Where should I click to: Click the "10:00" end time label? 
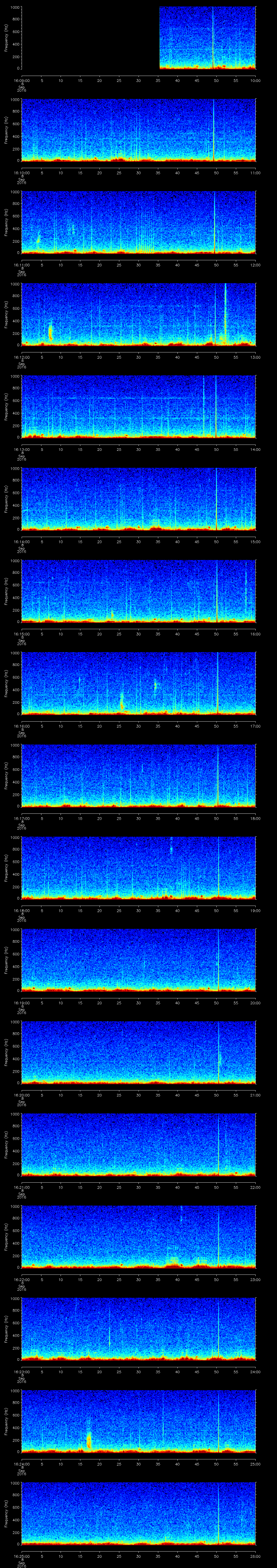pos(255,80)
